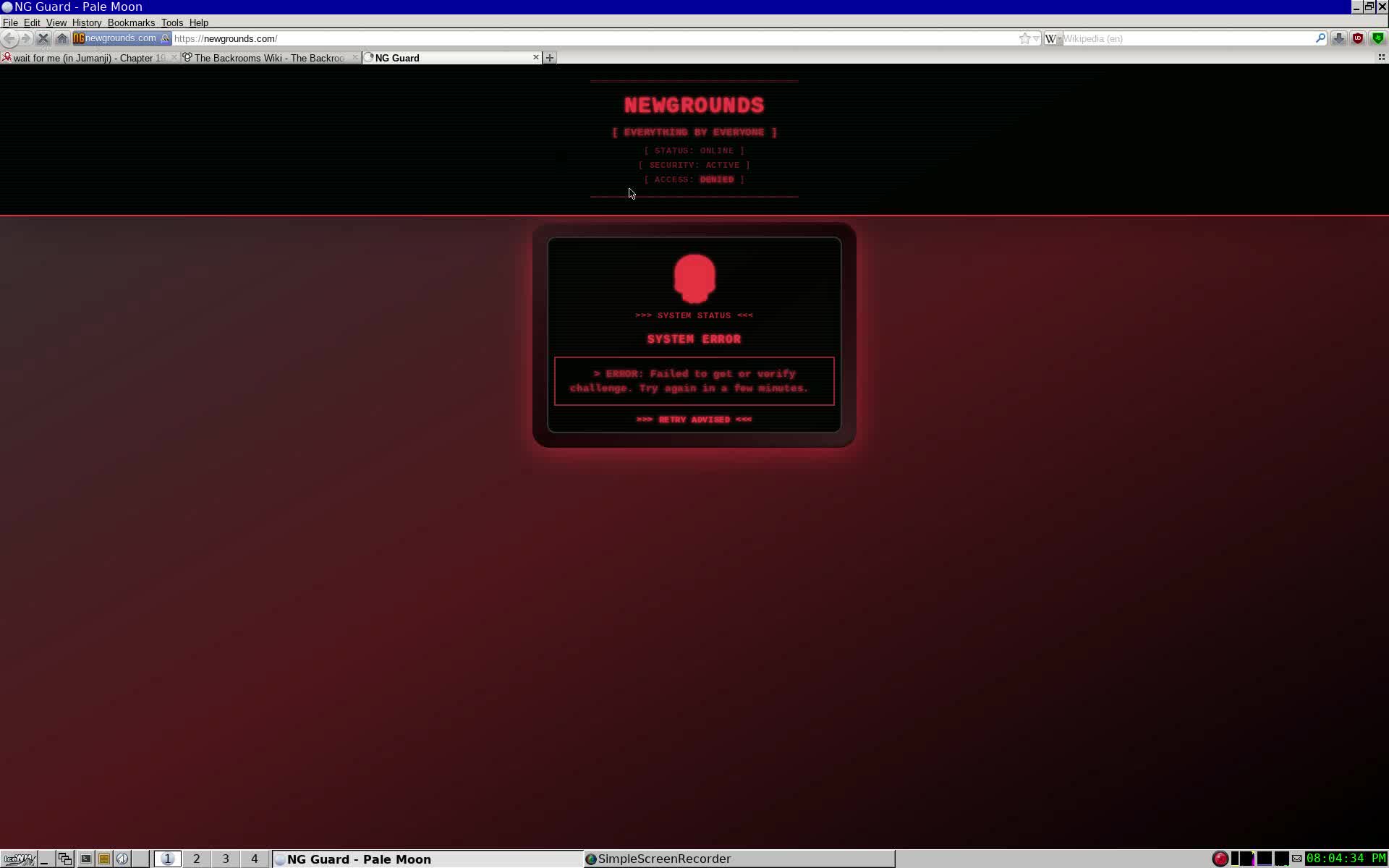Open a new tab with plus button

pos(550,57)
